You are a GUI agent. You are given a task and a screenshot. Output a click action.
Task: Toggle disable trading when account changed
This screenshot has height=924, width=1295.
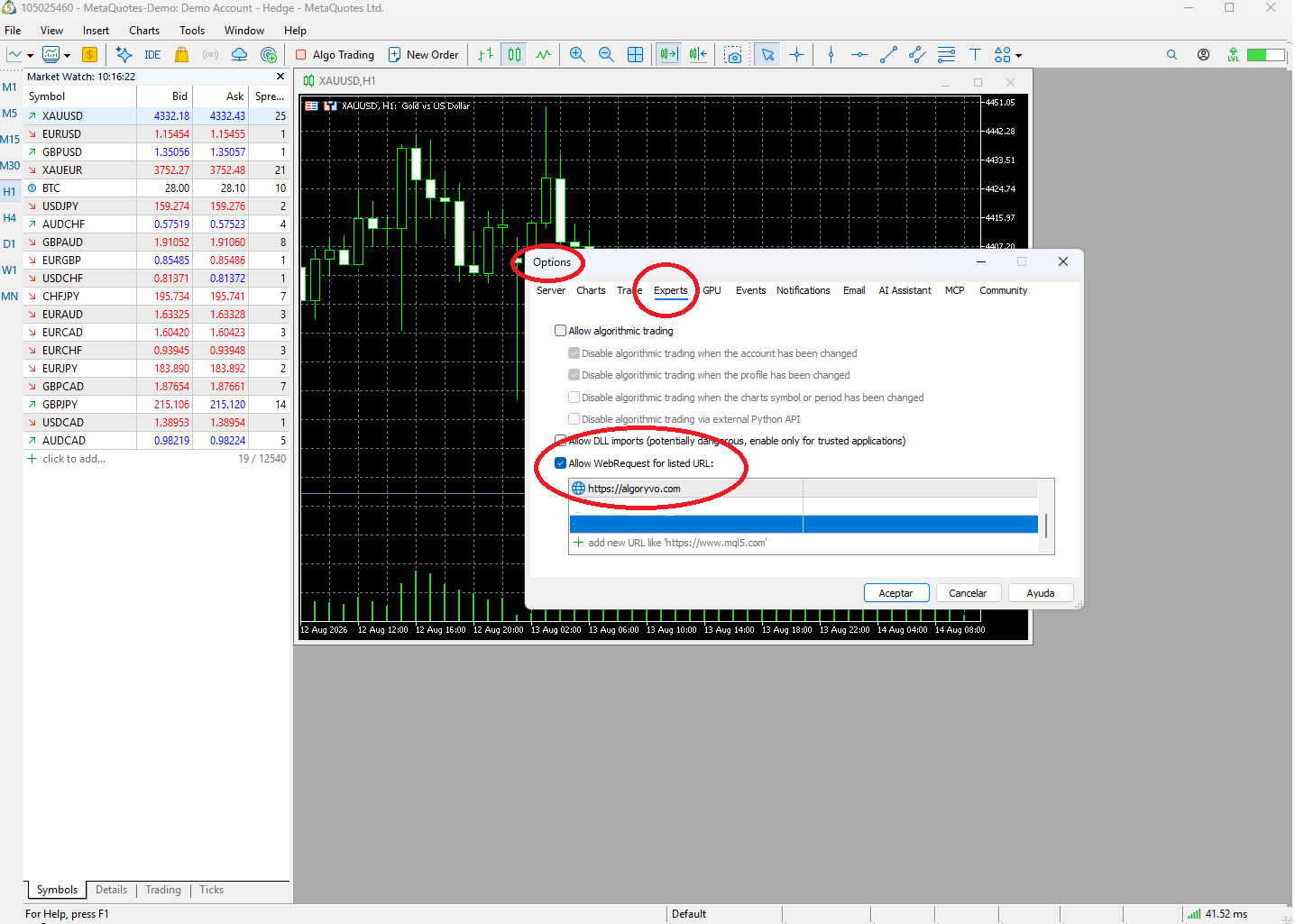tap(574, 353)
